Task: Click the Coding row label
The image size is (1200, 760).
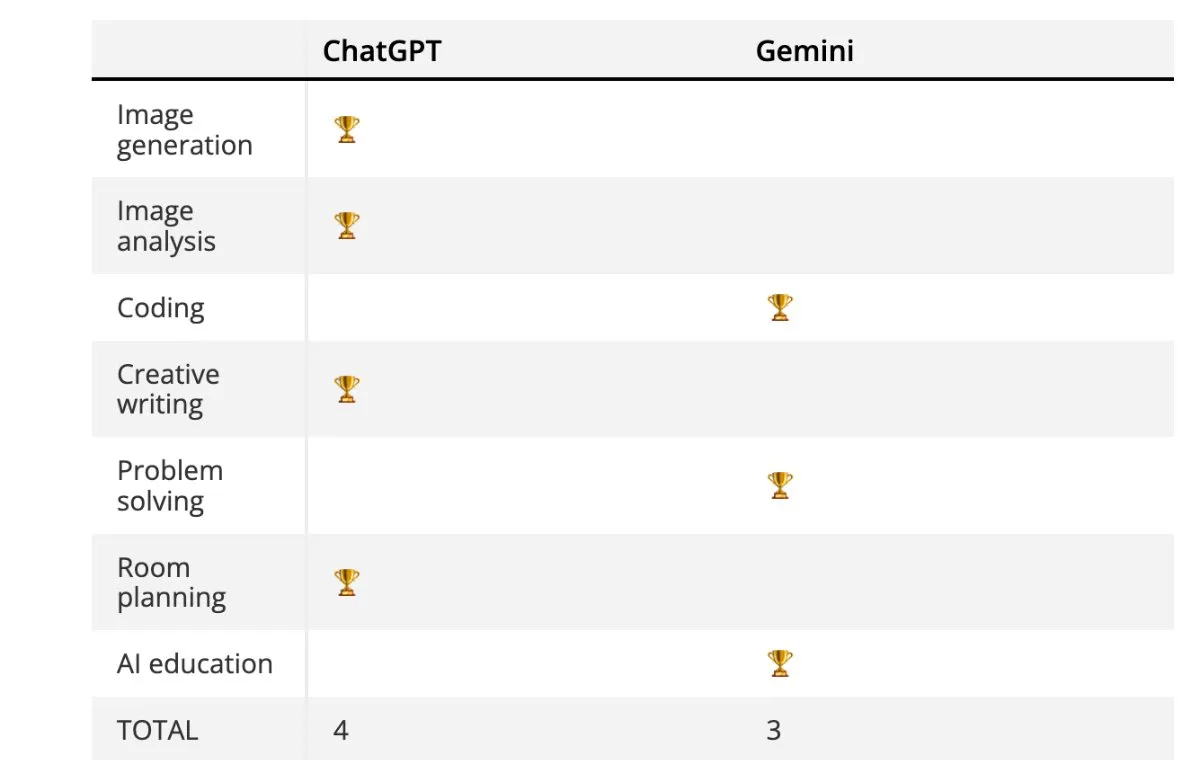Action: click(161, 308)
